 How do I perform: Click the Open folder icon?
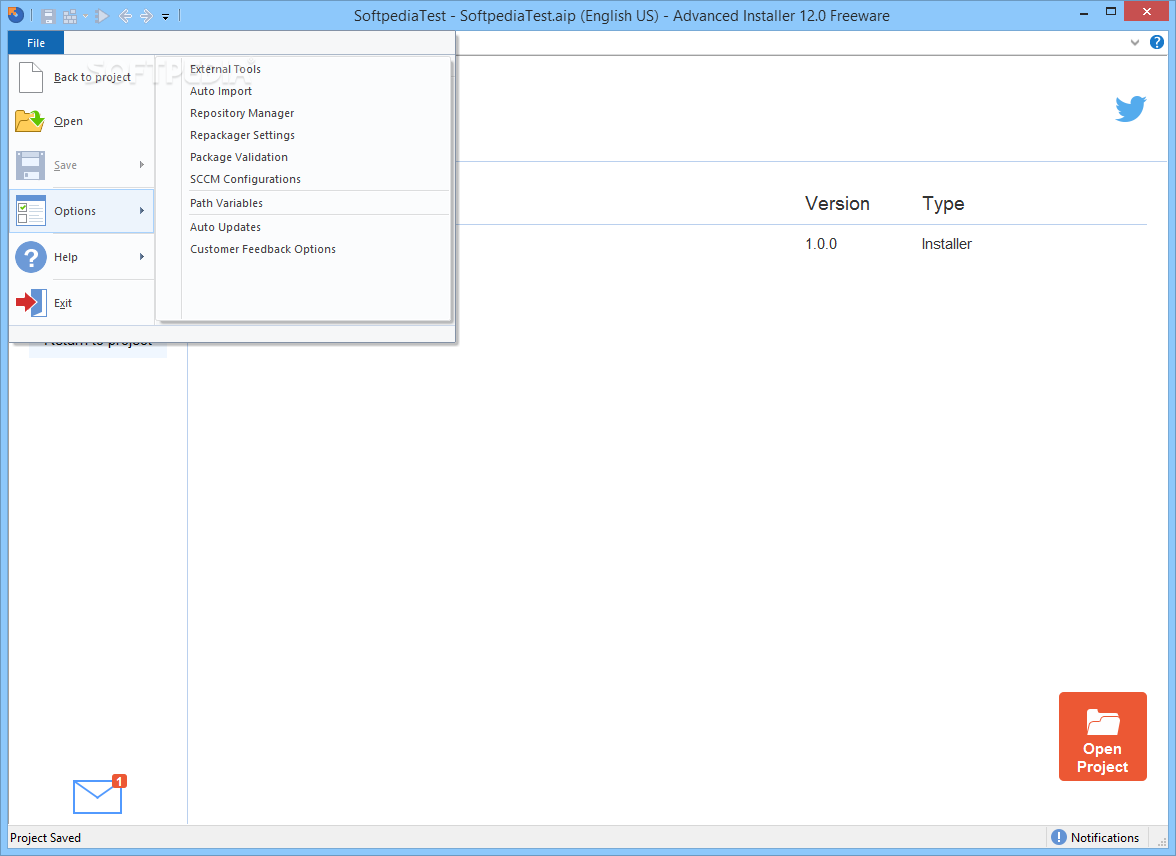coord(30,121)
